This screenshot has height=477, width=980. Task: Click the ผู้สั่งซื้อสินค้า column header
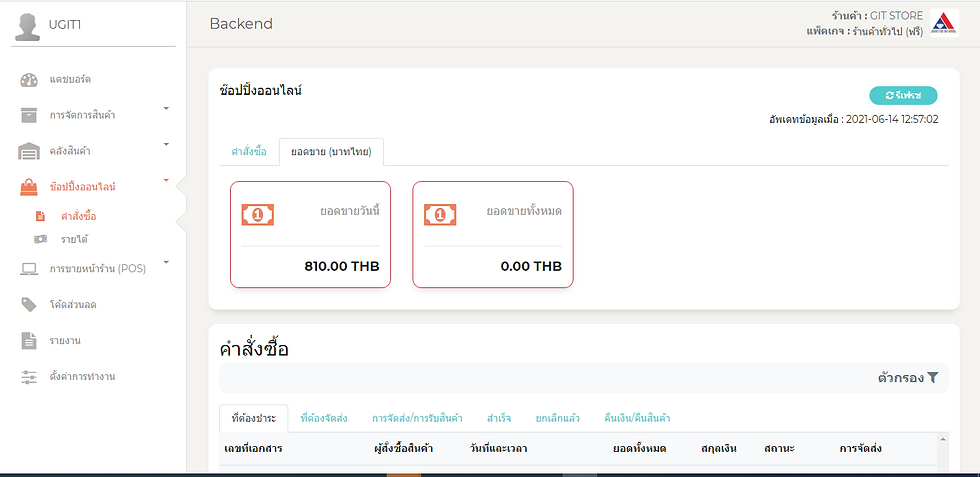click(x=403, y=449)
